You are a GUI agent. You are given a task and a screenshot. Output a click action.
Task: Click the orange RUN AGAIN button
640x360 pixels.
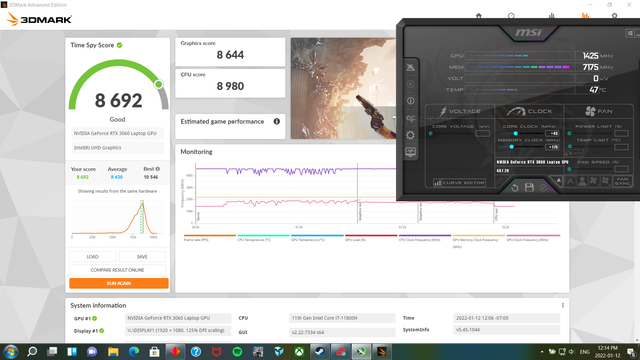(x=119, y=283)
